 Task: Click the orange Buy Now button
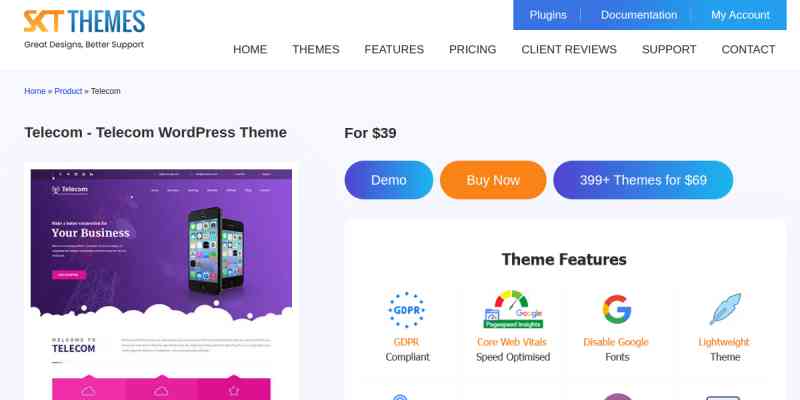click(x=493, y=180)
